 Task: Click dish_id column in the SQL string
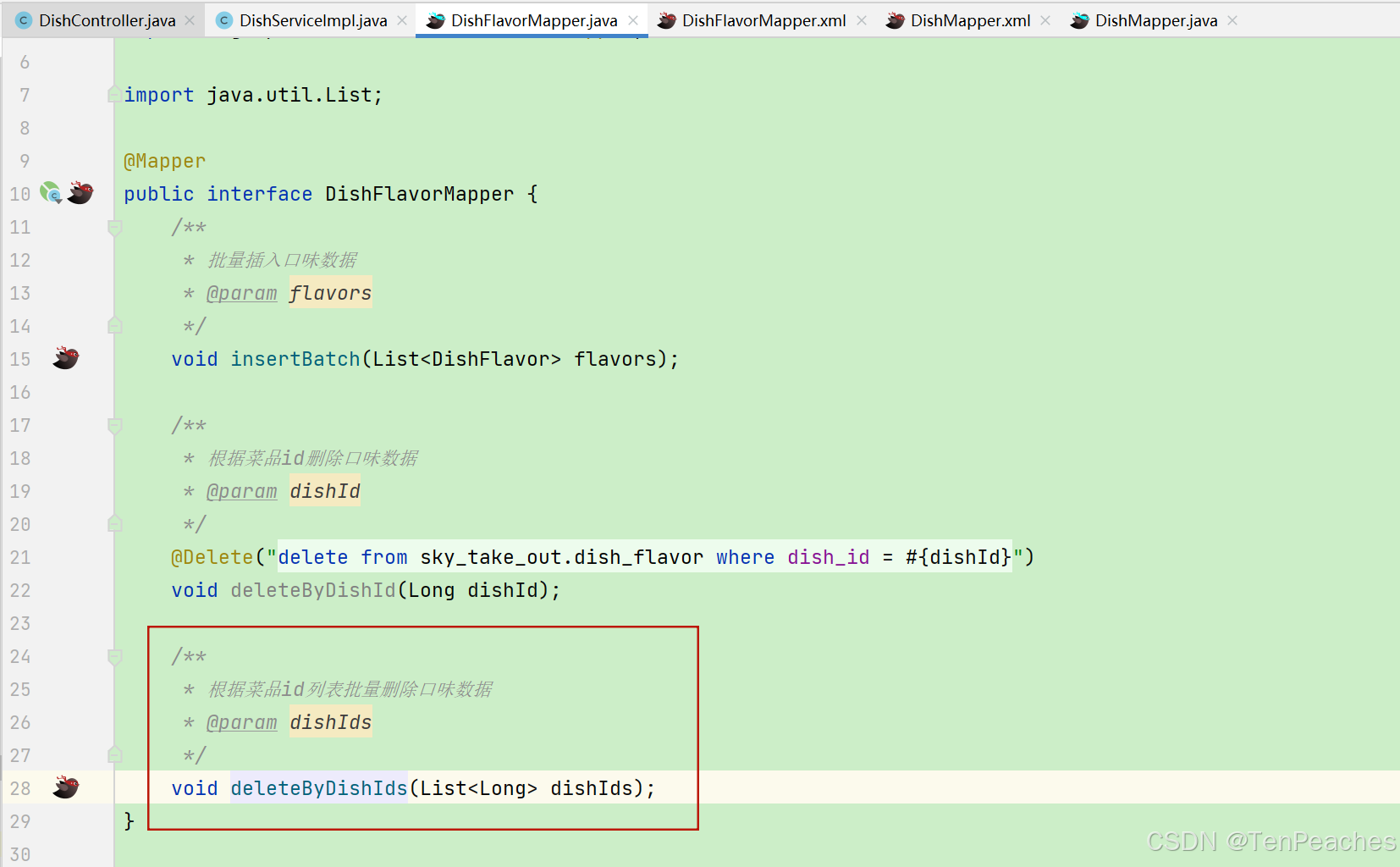point(829,557)
